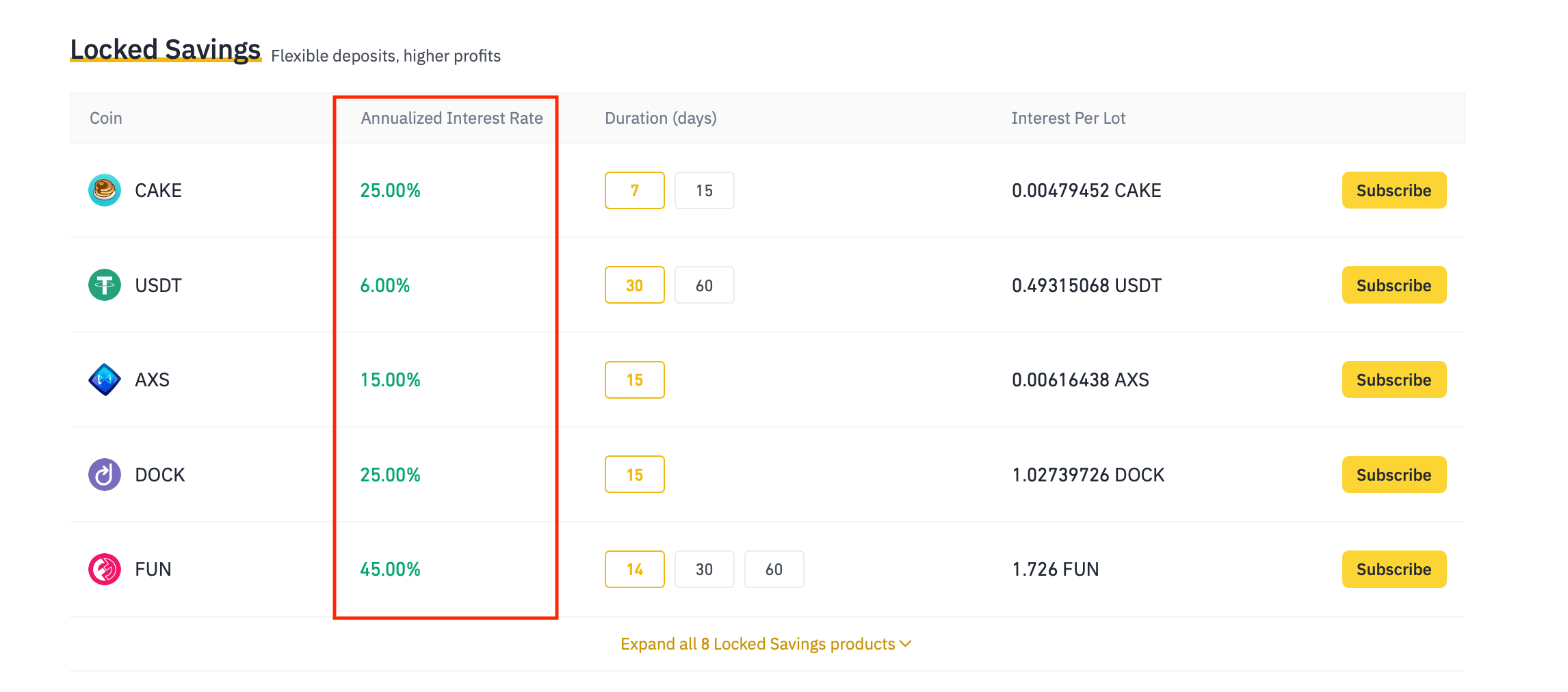Click the FUN token icon
1568x692 pixels.
103,568
